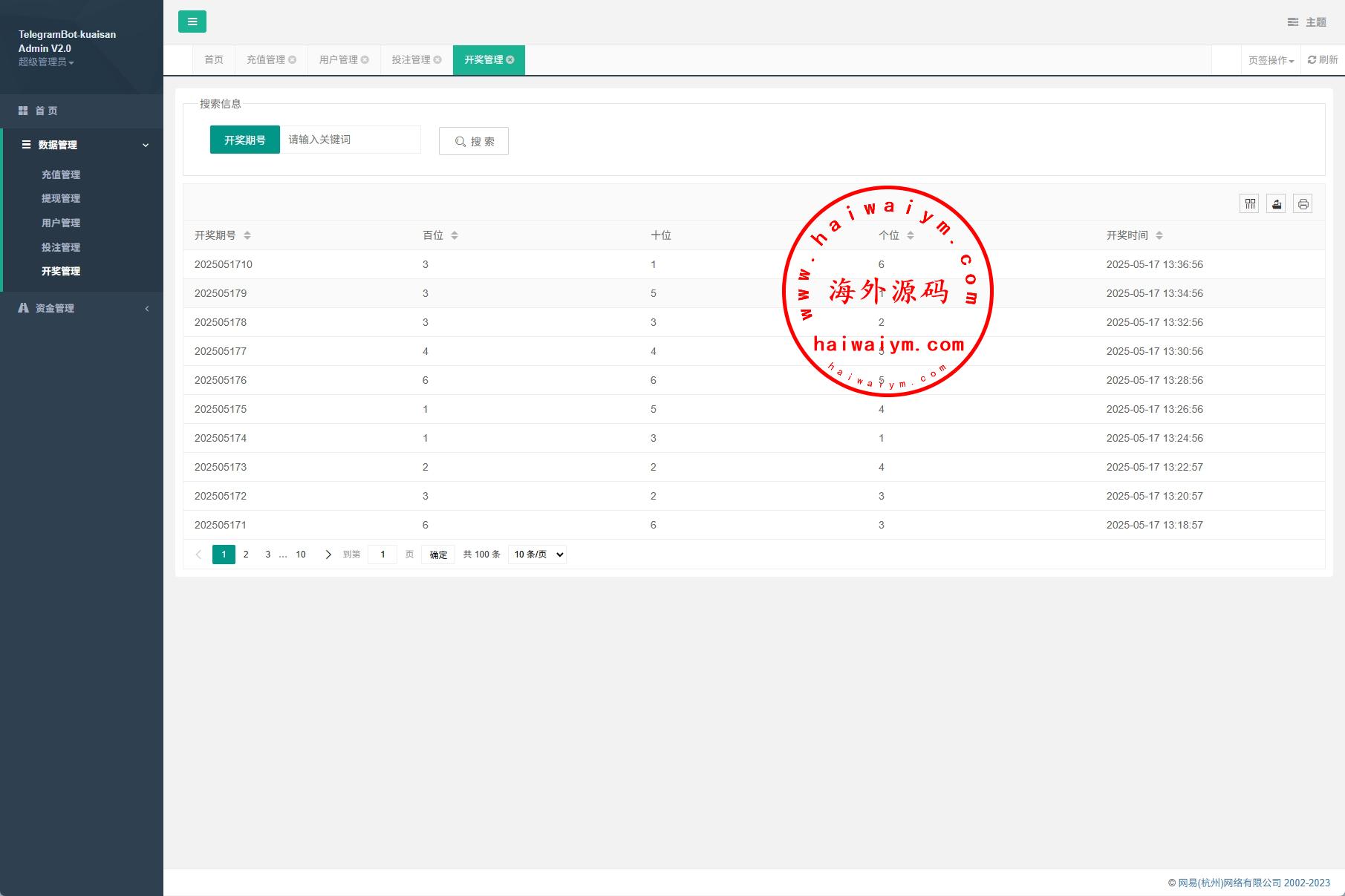The width and height of the screenshot is (1345, 896).
Task: Open 提现管理 in the sidebar
Action: click(61, 198)
